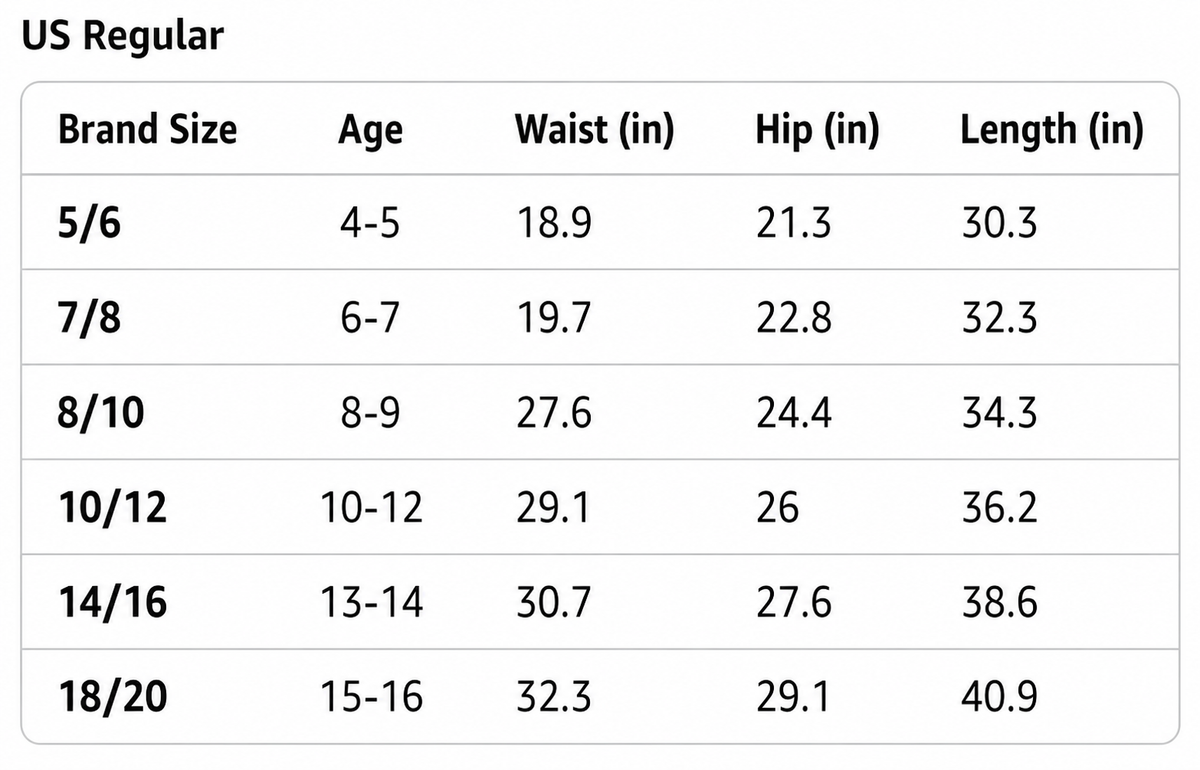Select the 5/6 brand size row

(x=600, y=222)
